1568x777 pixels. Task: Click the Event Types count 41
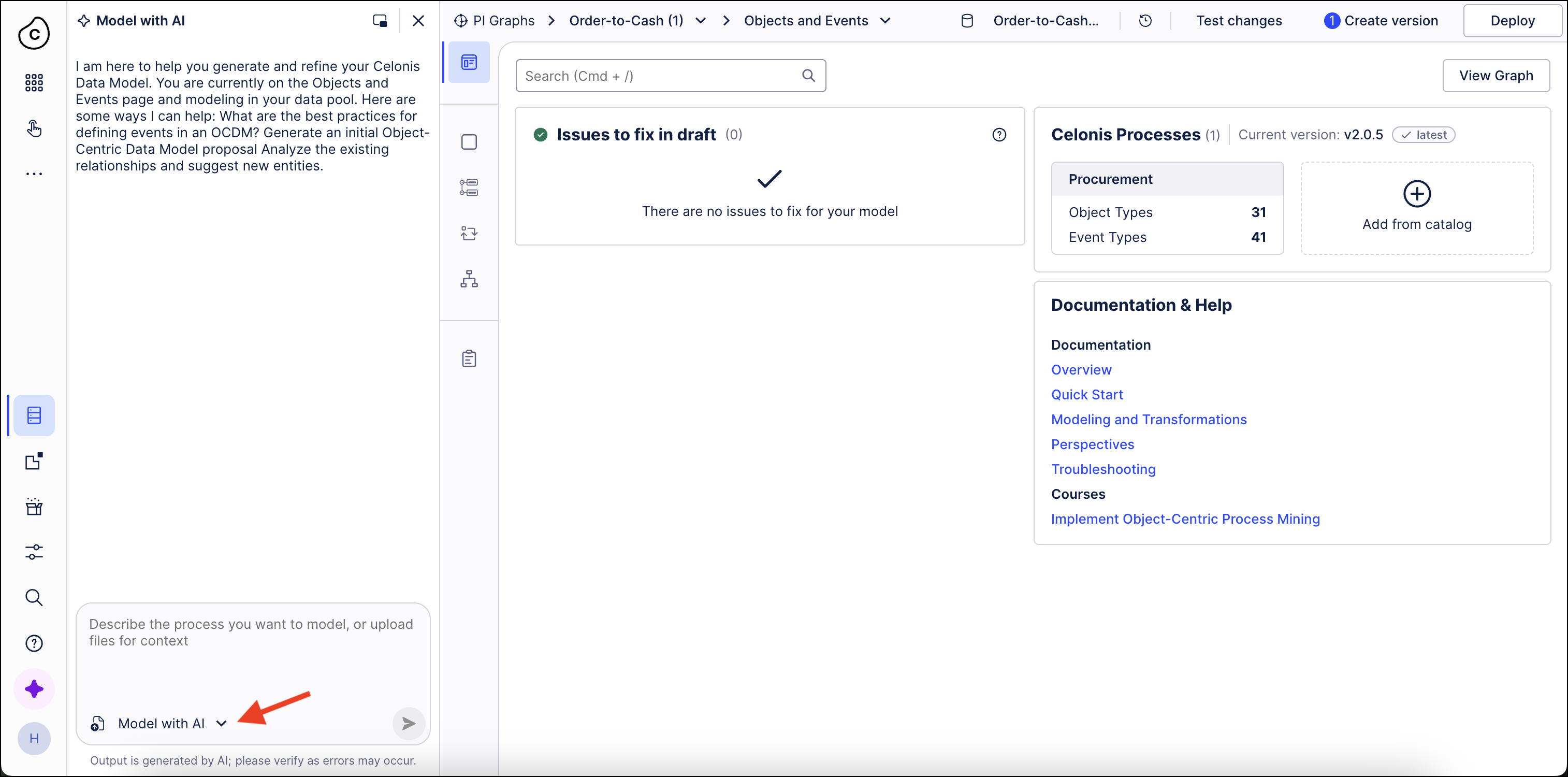tap(1258, 237)
